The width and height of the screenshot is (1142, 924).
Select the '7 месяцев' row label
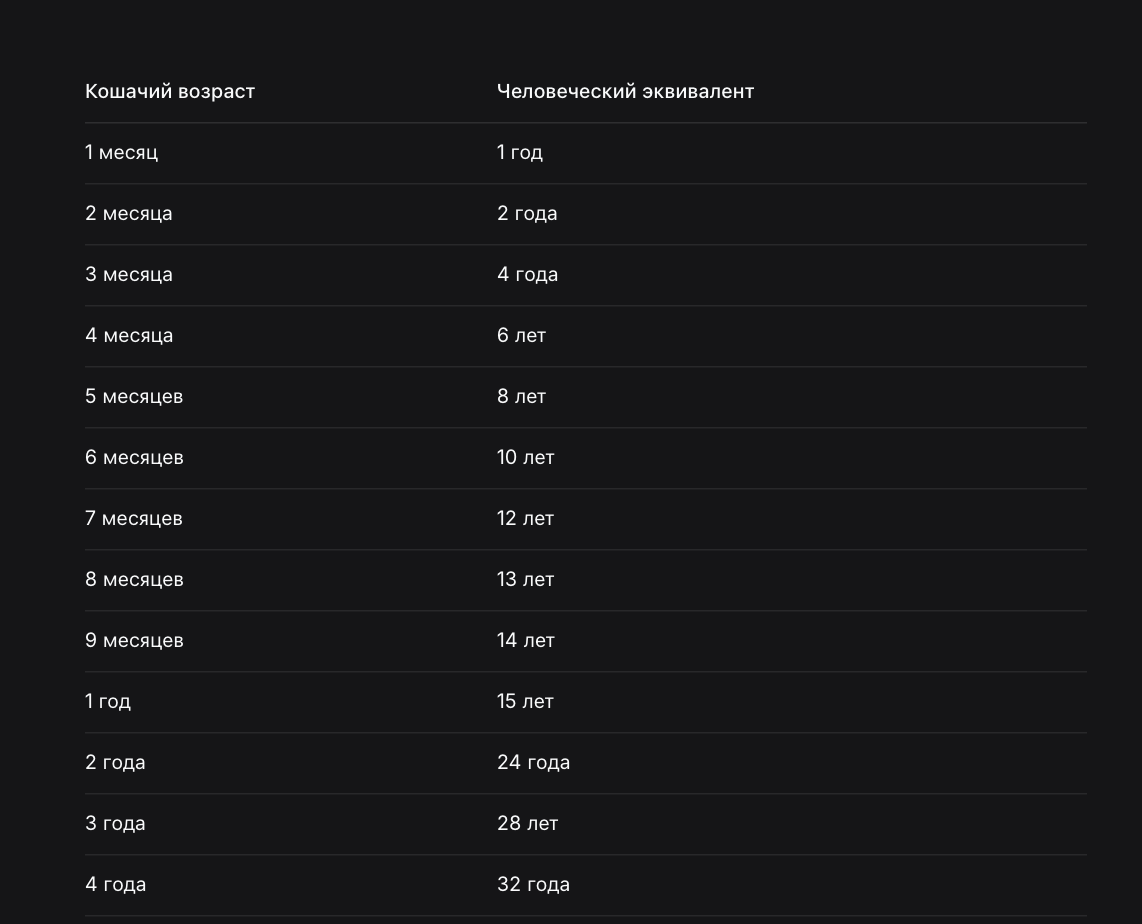[x=134, y=518]
